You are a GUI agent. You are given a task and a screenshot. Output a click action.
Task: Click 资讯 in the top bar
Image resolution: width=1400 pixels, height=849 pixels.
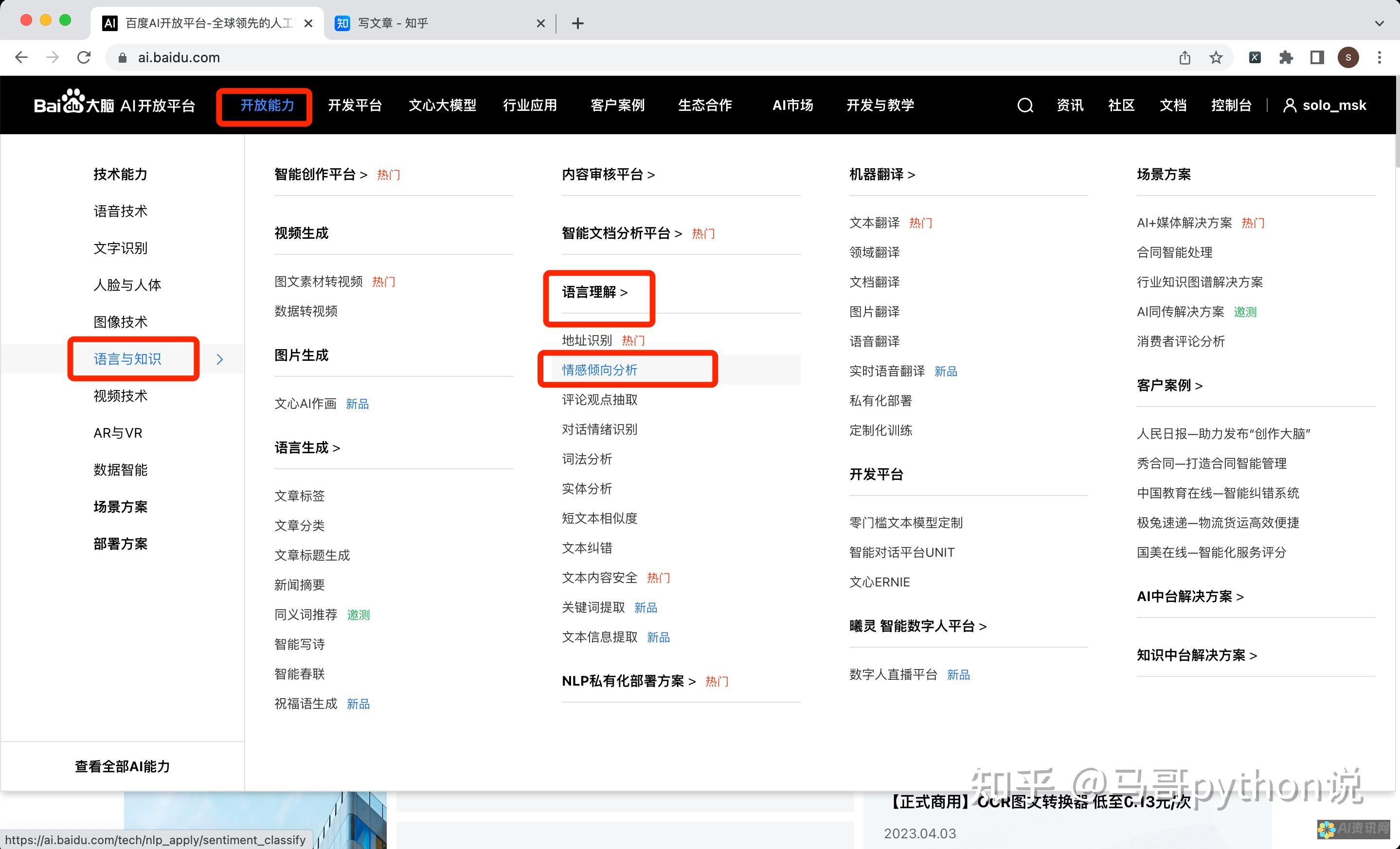click(x=1070, y=105)
